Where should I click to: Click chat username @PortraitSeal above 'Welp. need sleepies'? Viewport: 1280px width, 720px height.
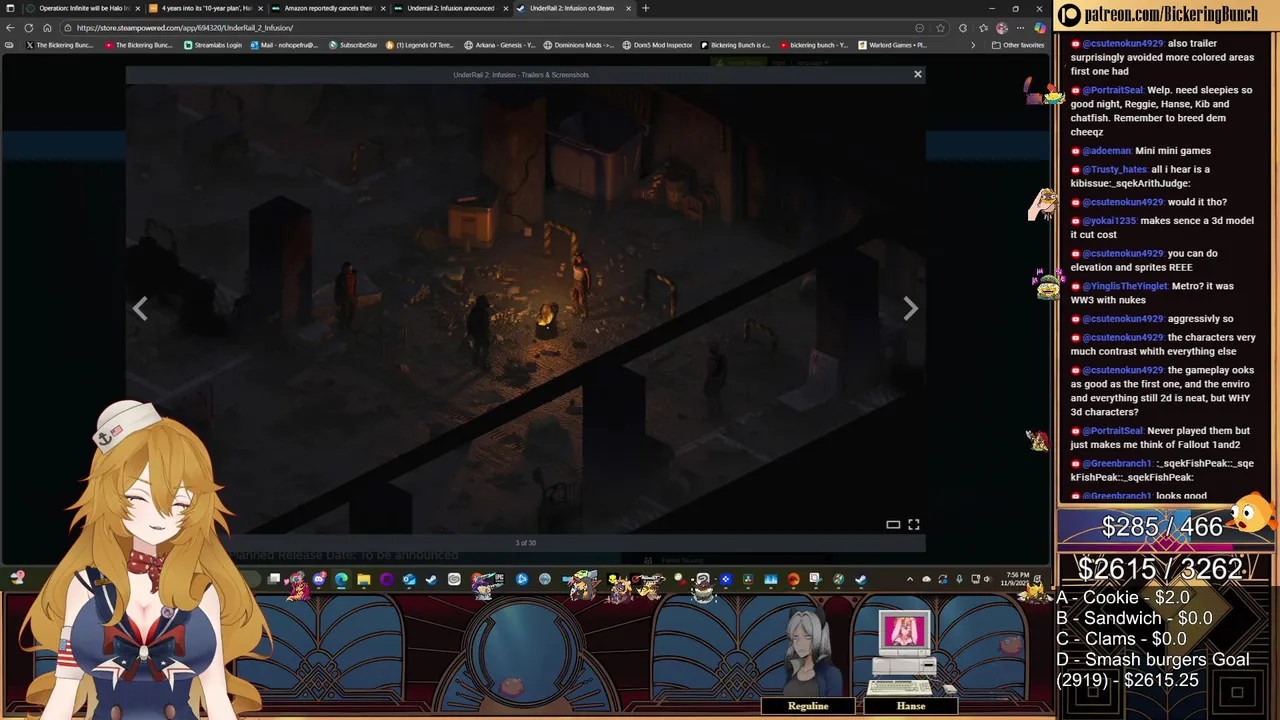[1113, 90]
